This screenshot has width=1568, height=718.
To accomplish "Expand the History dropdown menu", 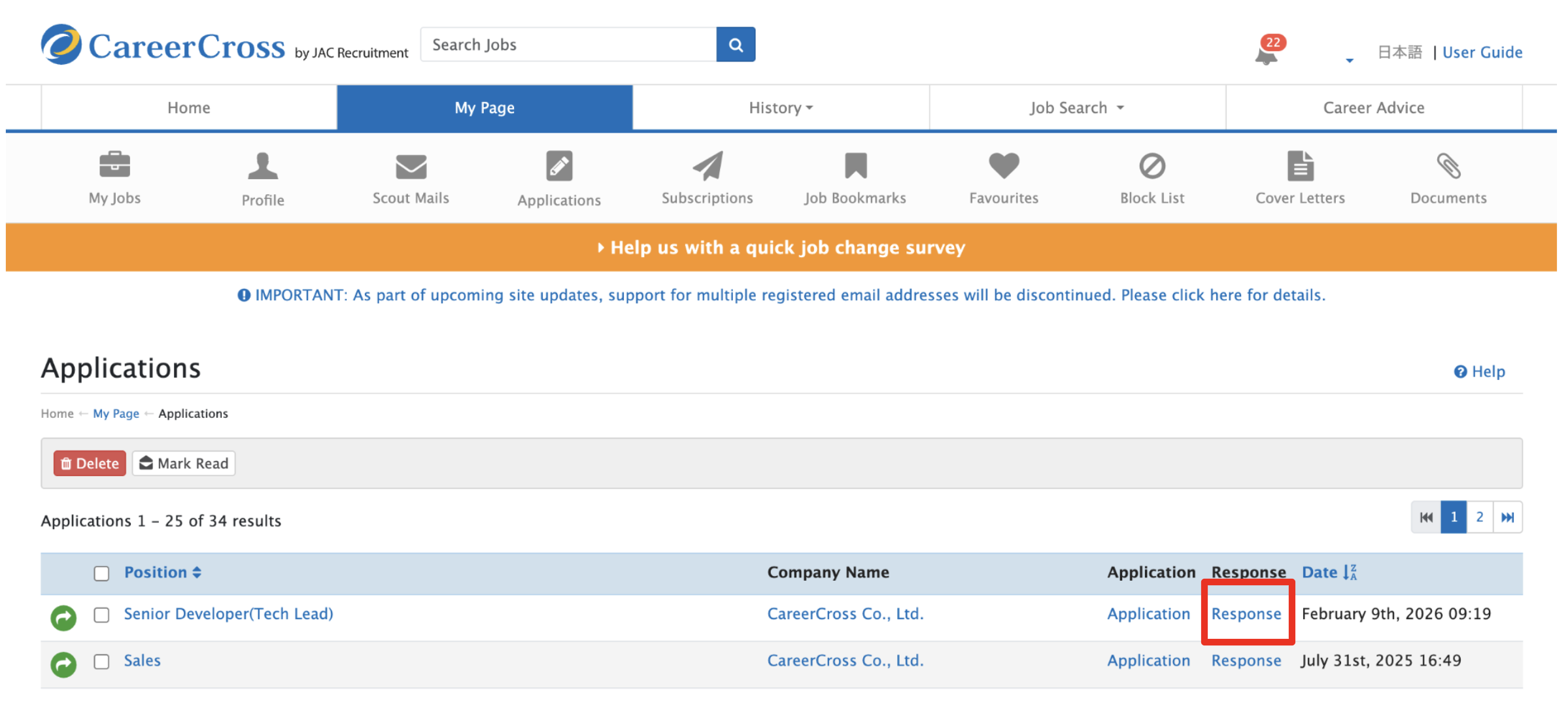I will pyautogui.click(x=781, y=108).
